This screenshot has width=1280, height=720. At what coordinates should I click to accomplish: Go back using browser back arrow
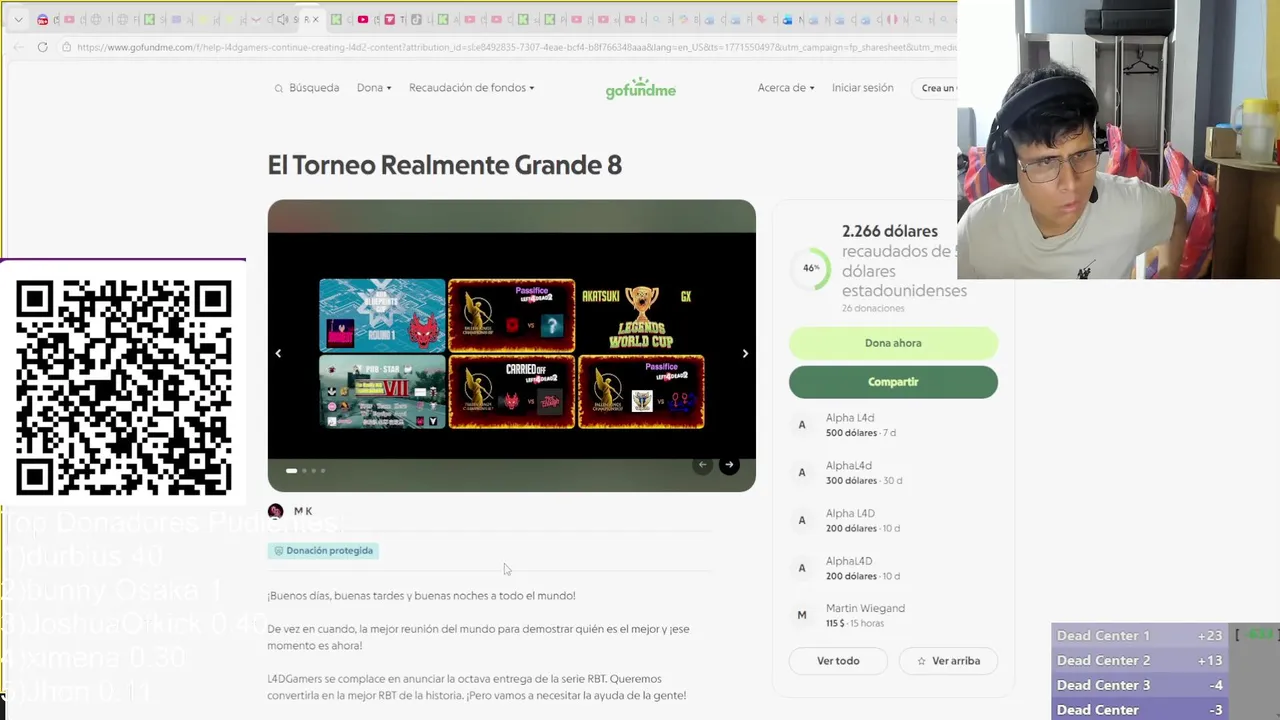19,47
